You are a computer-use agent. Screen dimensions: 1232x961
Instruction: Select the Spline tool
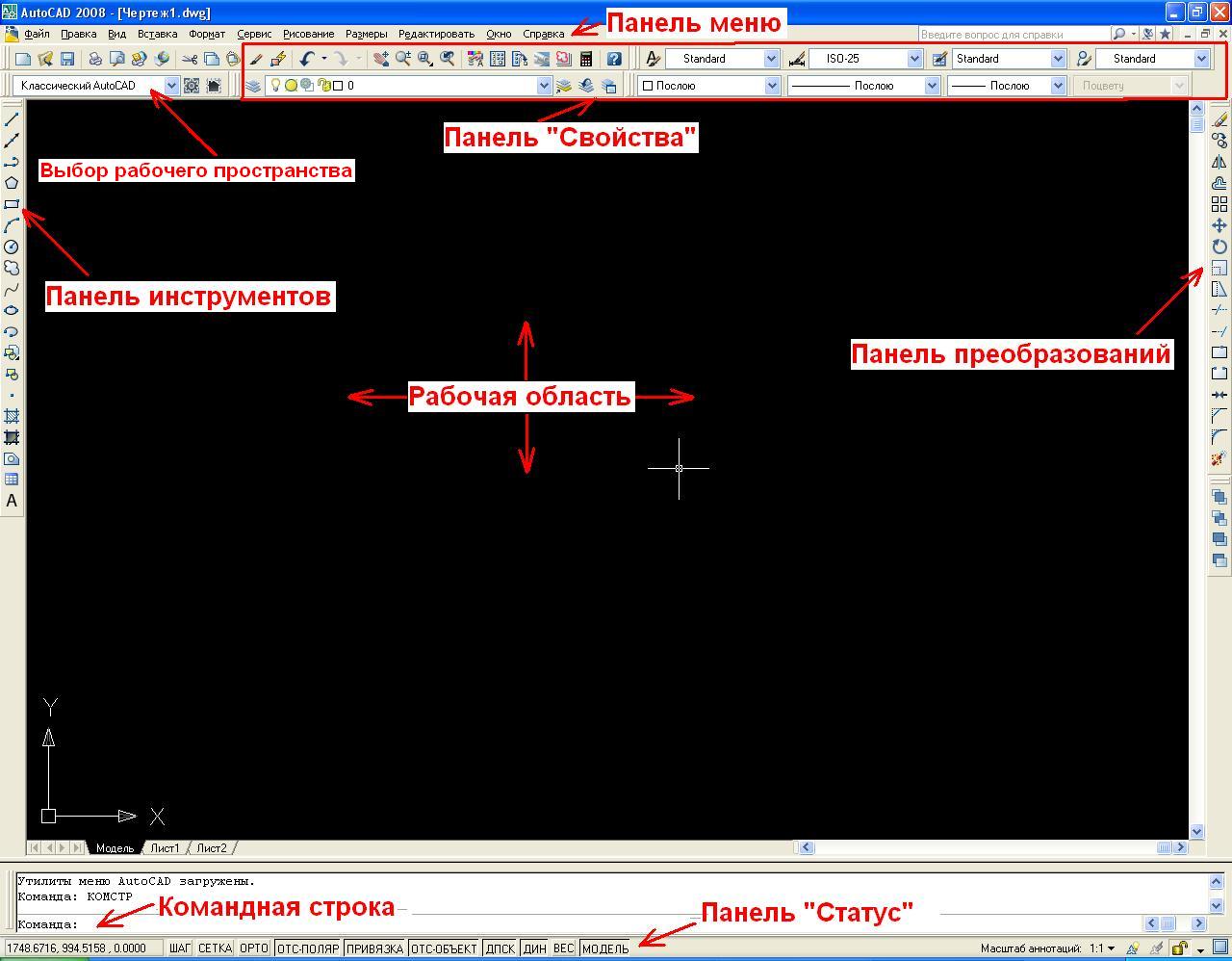click(12, 289)
